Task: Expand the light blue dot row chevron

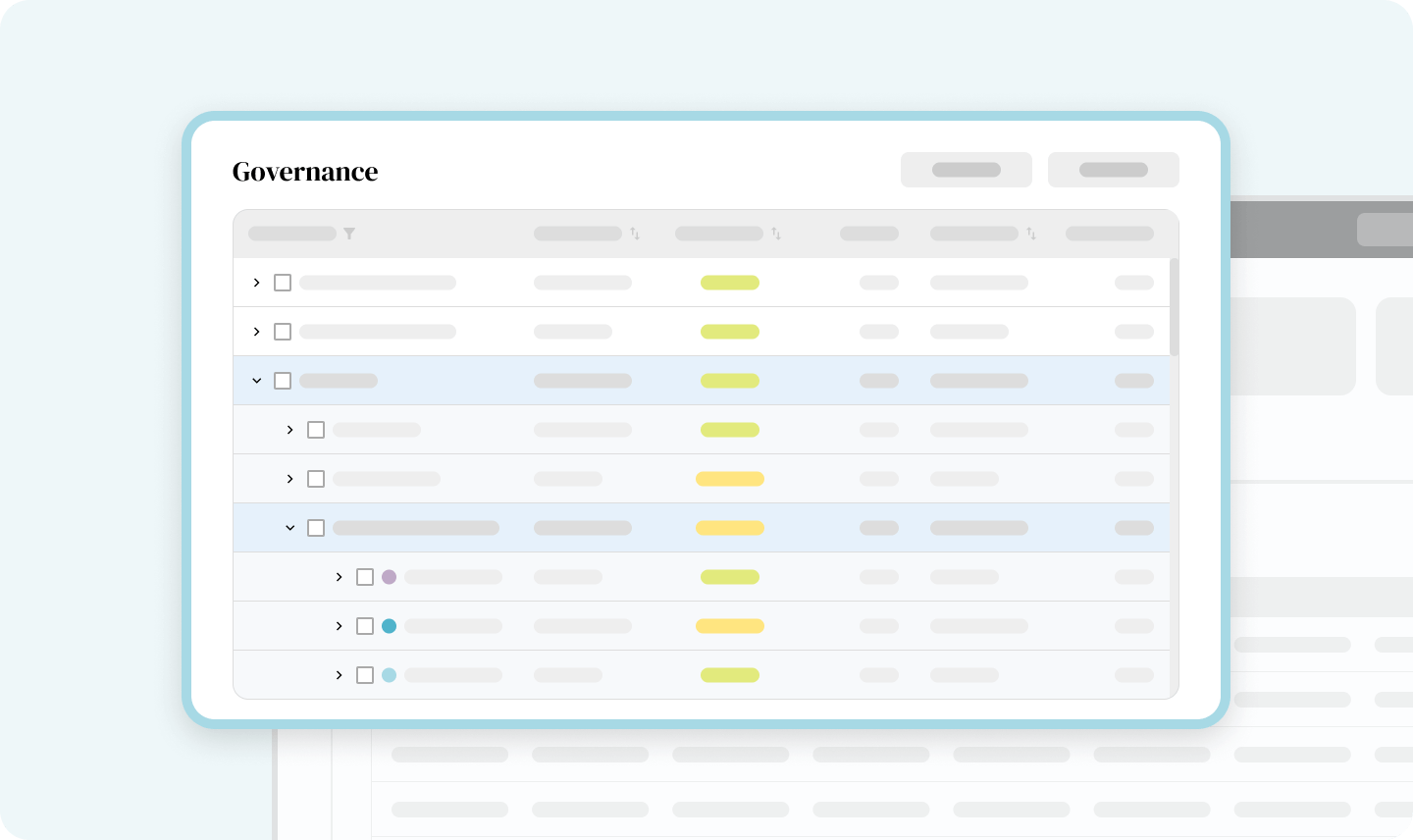Action: [x=340, y=675]
